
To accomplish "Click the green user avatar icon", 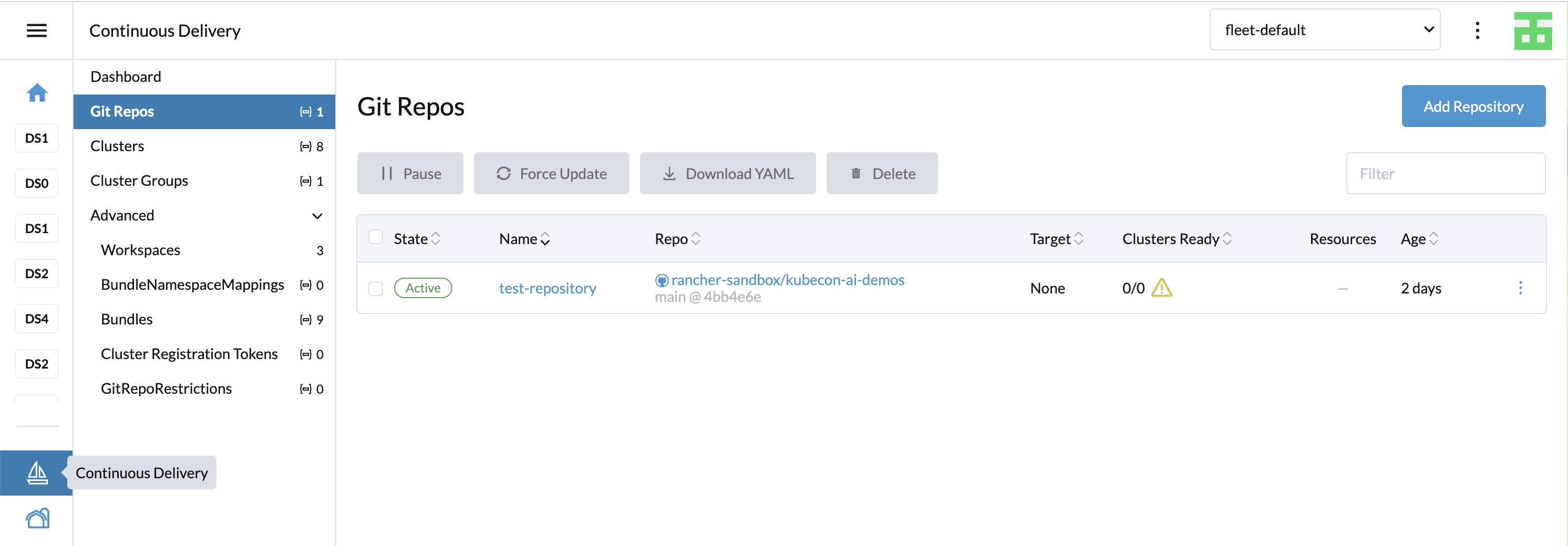I will point(1532,30).
